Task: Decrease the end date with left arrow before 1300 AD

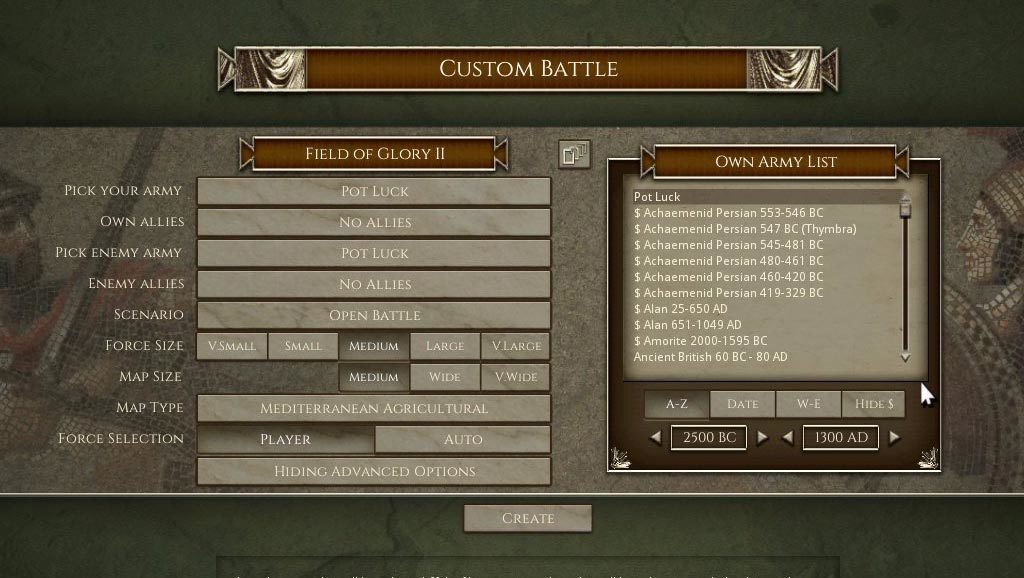Action: point(788,438)
